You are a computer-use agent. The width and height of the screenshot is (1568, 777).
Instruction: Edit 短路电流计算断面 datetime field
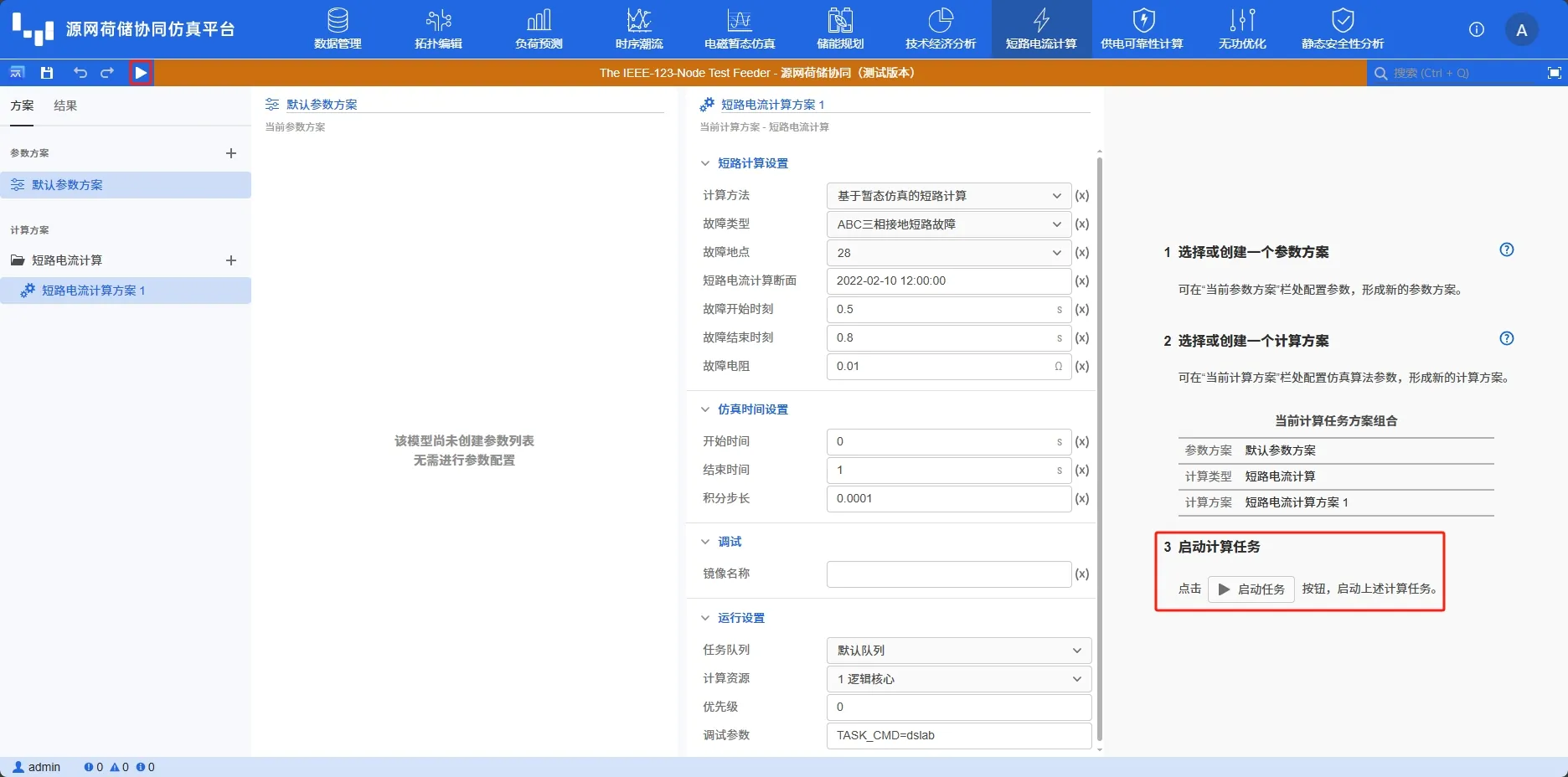(x=949, y=281)
